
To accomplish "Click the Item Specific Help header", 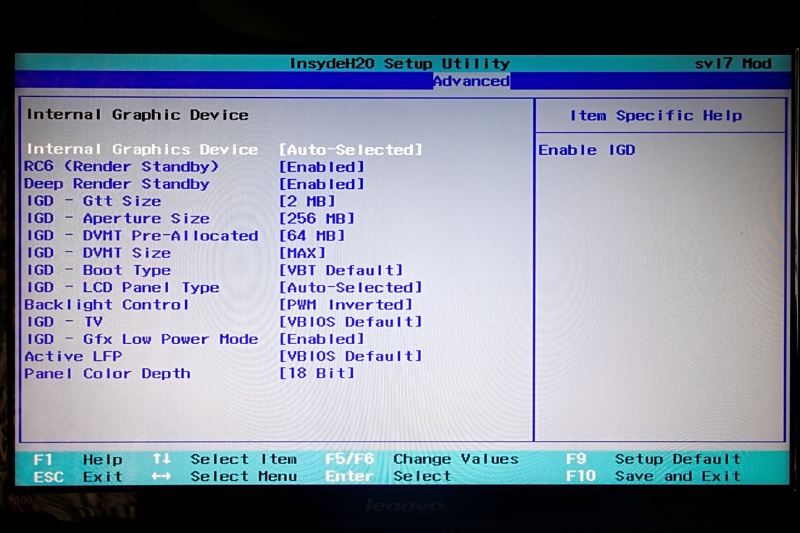I will click(656, 116).
